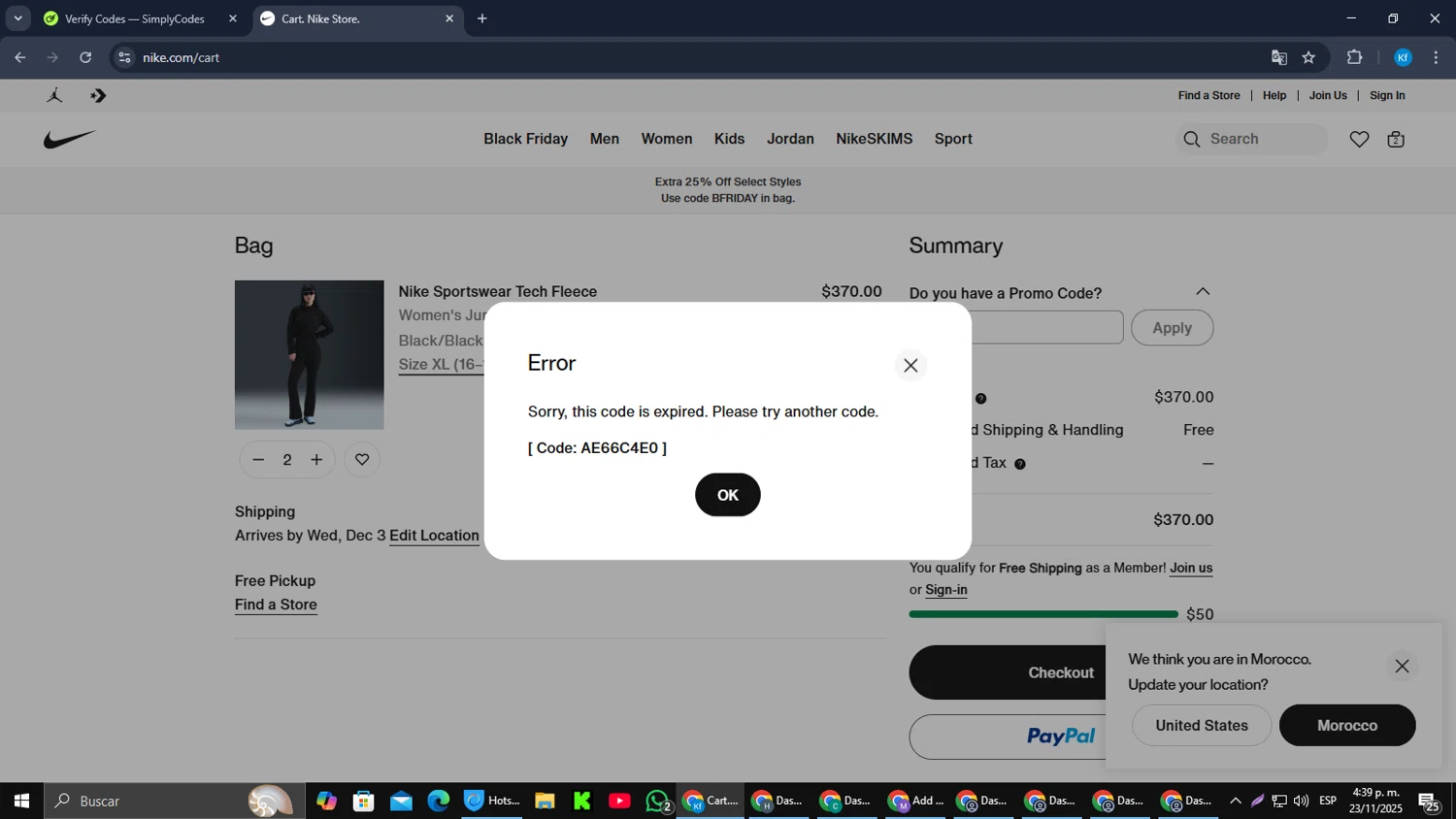
Task: Open favorites via the heart icon in header
Action: tap(1359, 140)
